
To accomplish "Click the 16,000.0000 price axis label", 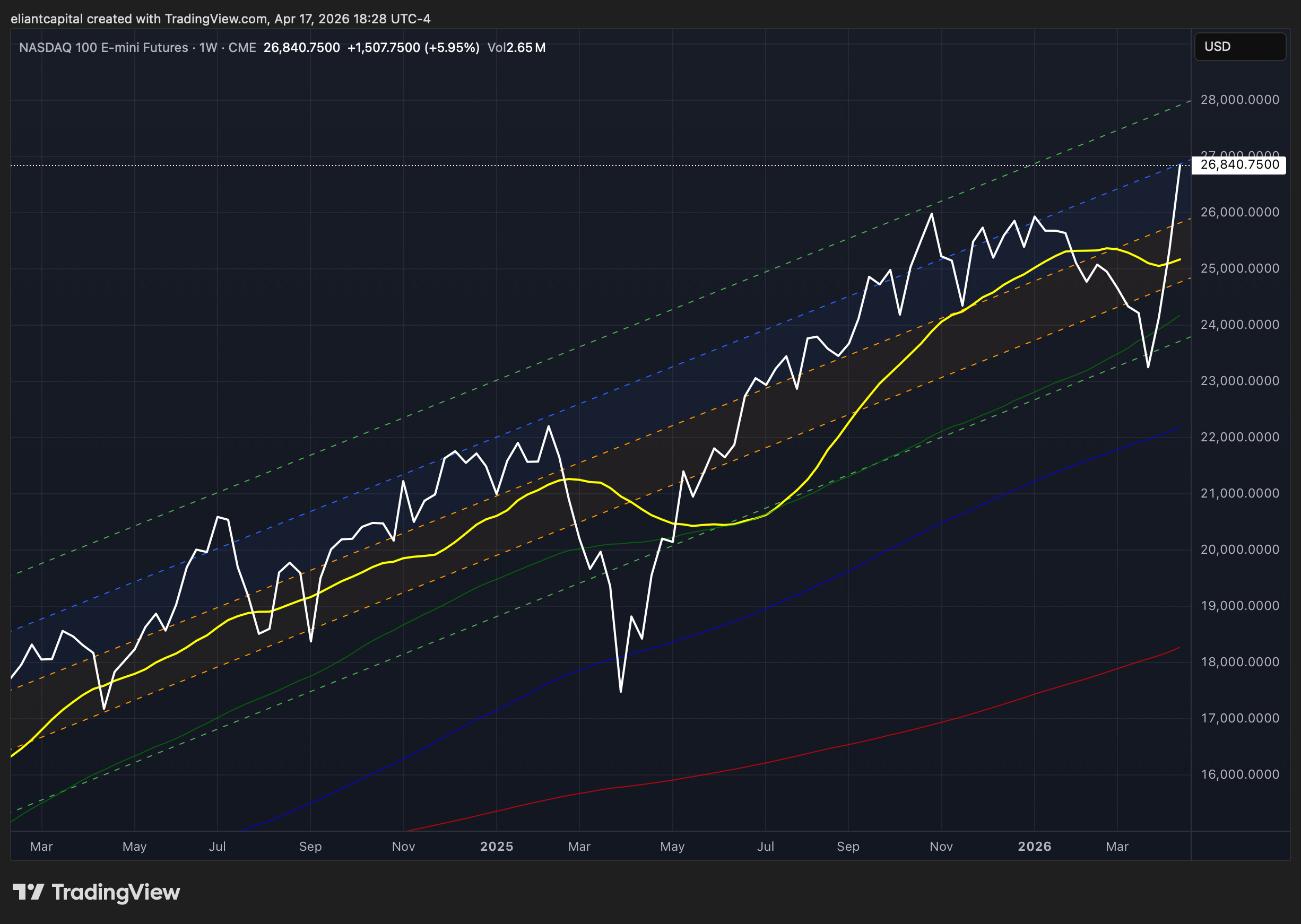I will pos(1239,774).
